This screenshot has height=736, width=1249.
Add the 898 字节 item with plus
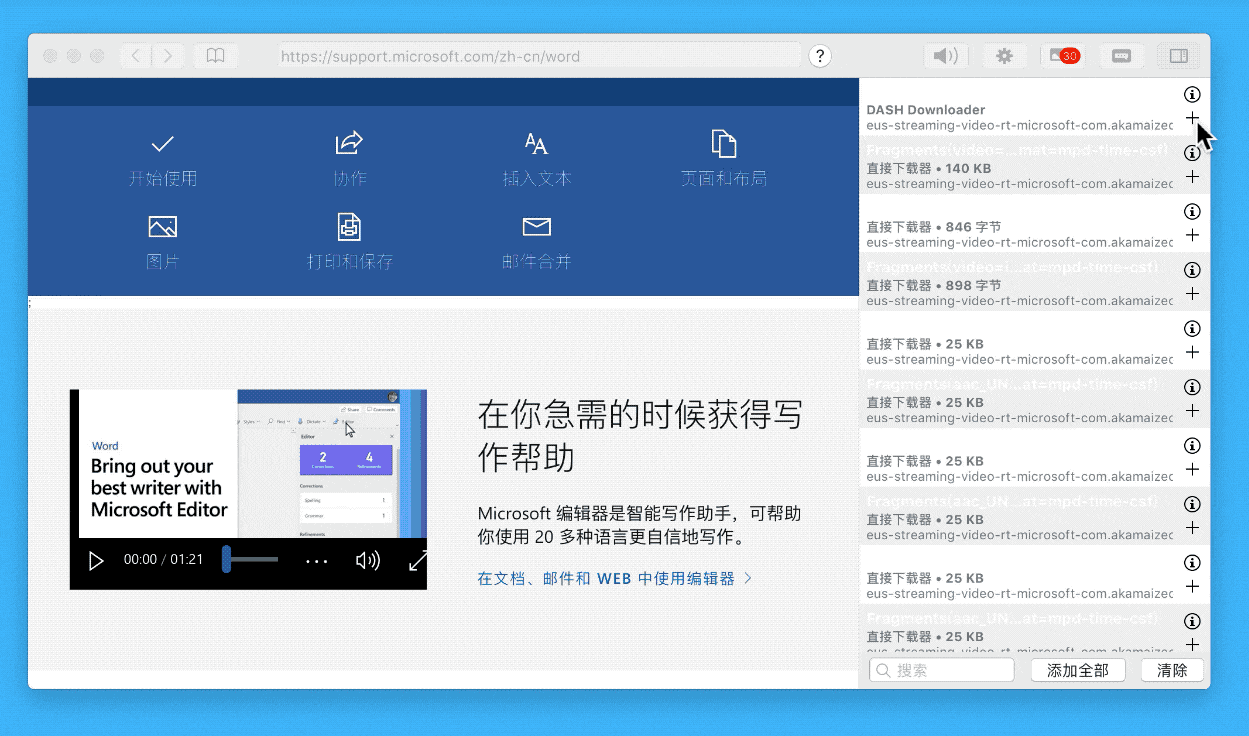click(x=1192, y=294)
